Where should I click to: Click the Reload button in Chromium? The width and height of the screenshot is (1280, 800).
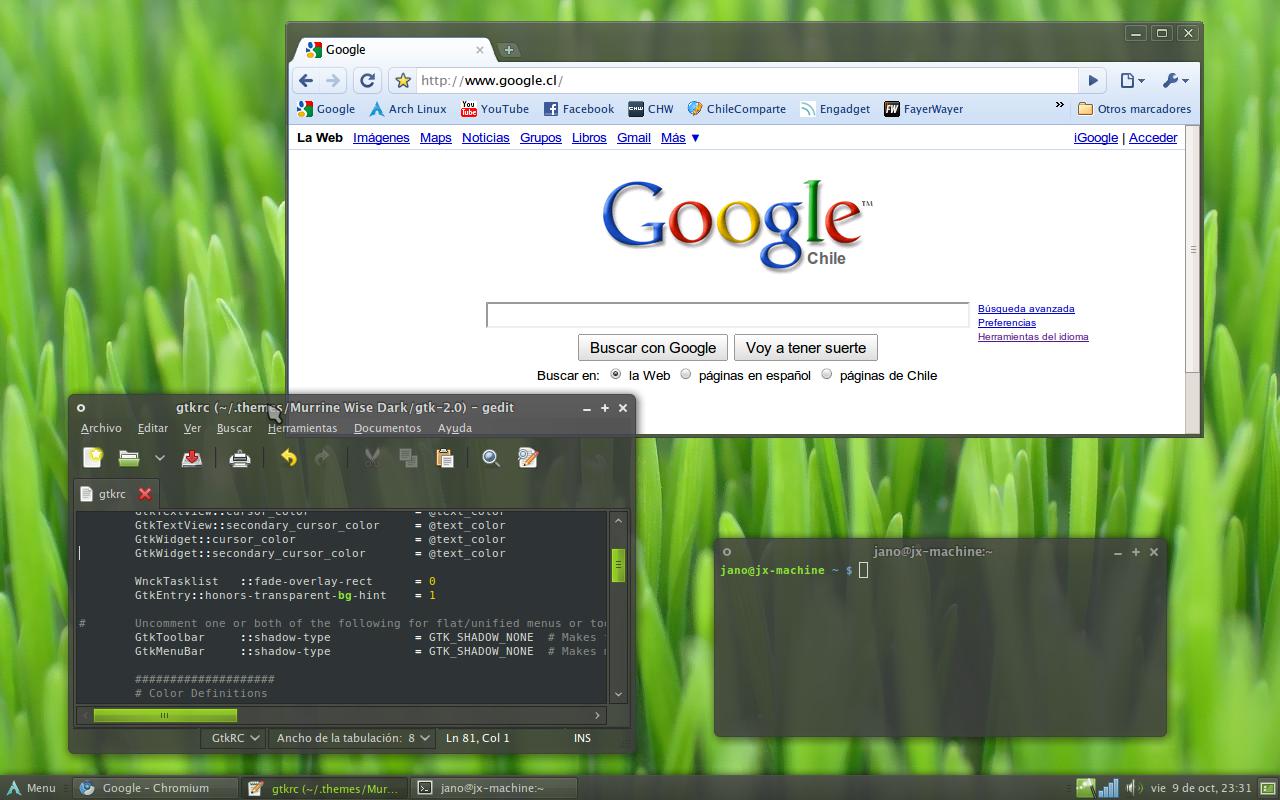[x=367, y=80]
